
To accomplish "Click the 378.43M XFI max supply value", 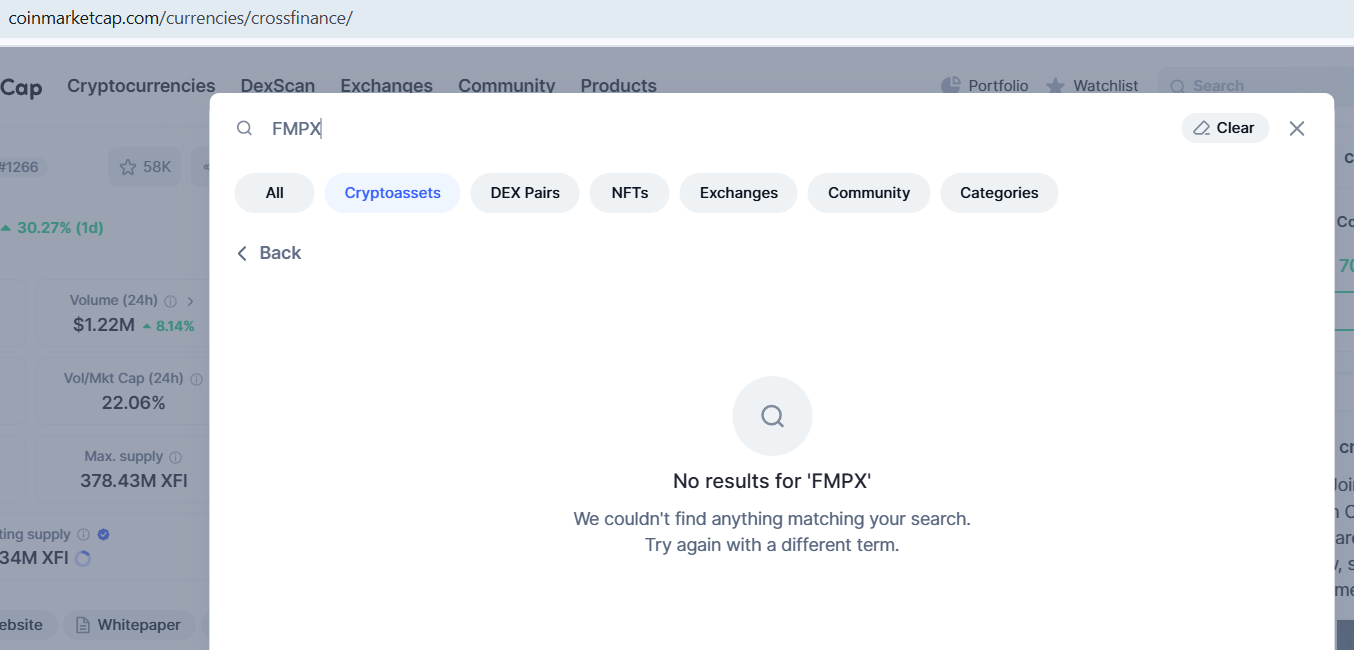I will point(134,481).
